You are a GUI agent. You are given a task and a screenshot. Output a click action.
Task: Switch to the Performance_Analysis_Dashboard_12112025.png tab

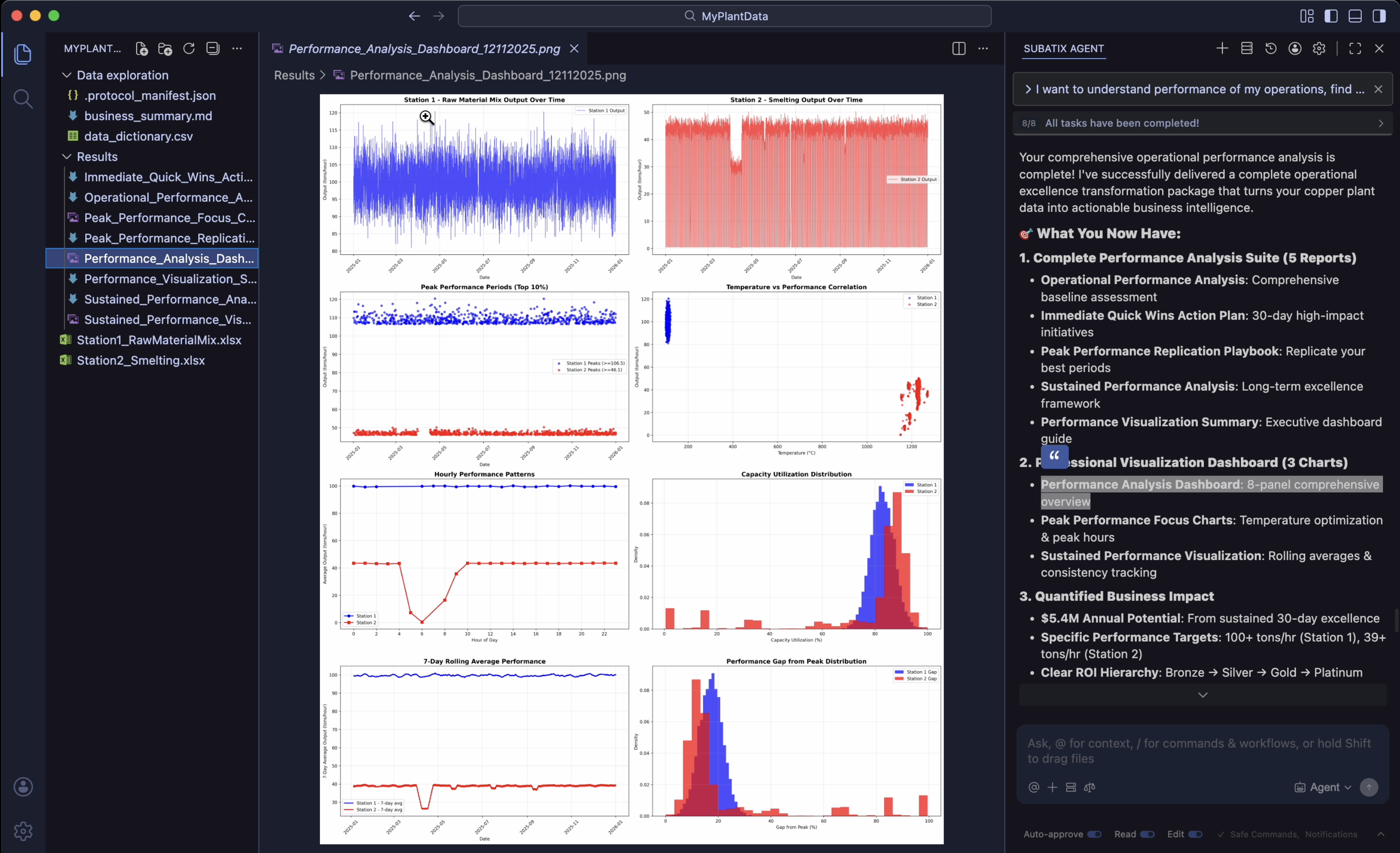coord(423,49)
